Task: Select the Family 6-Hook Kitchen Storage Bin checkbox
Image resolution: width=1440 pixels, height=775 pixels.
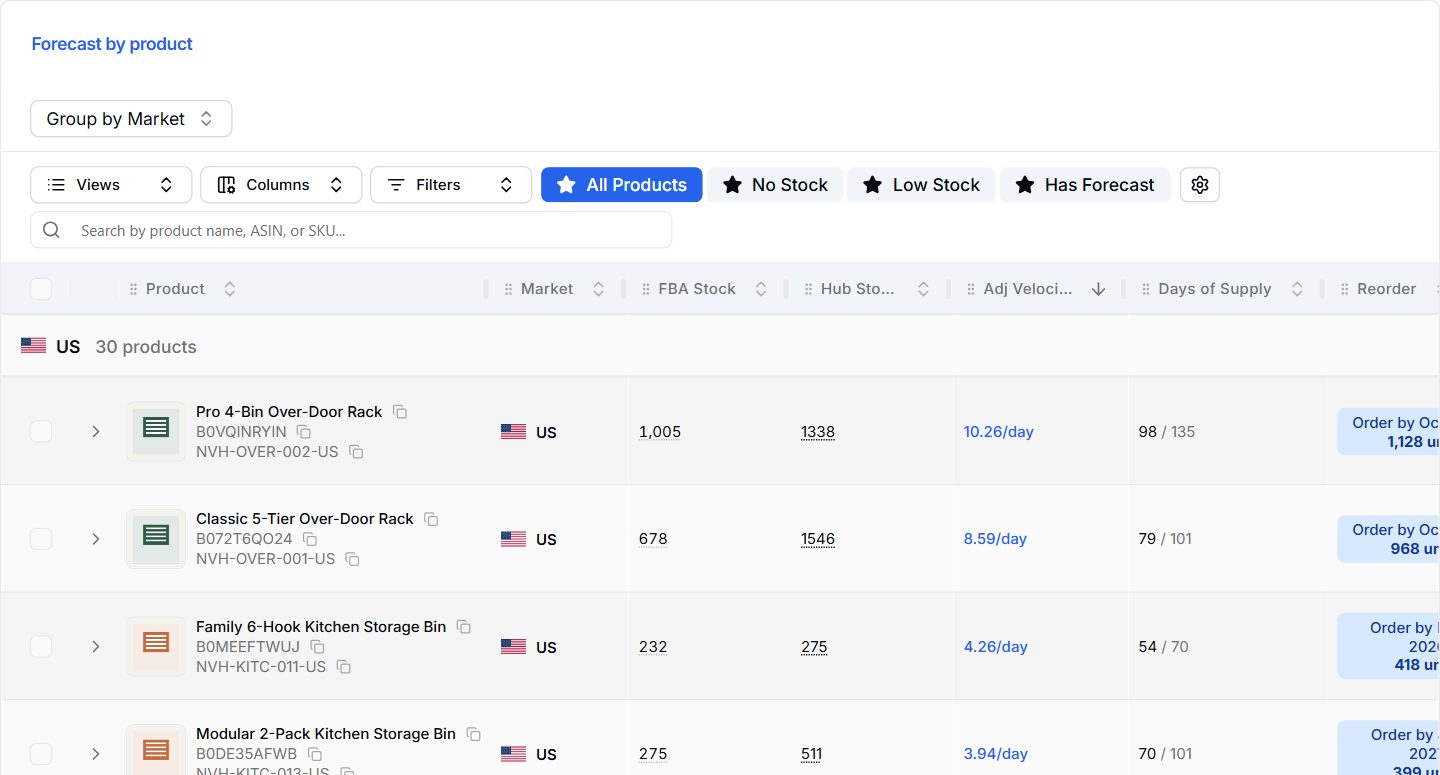Action: tap(41, 647)
